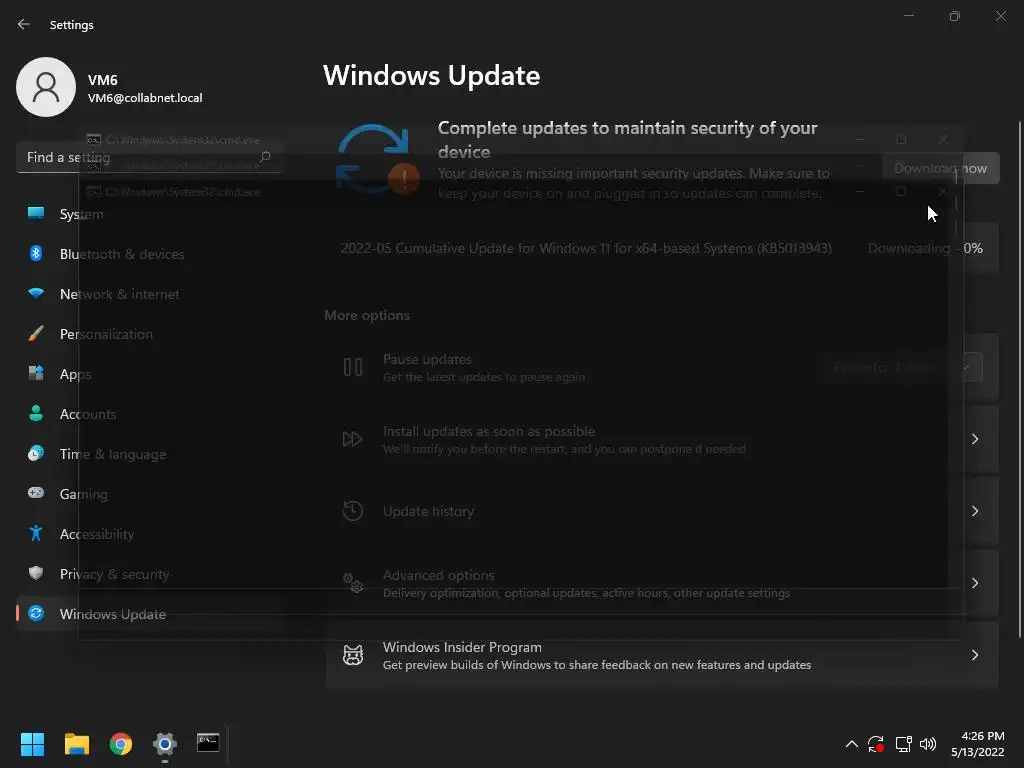This screenshot has height=768, width=1024.
Task: Select Gaming in the sidebar
Action: [x=149, y=494]
